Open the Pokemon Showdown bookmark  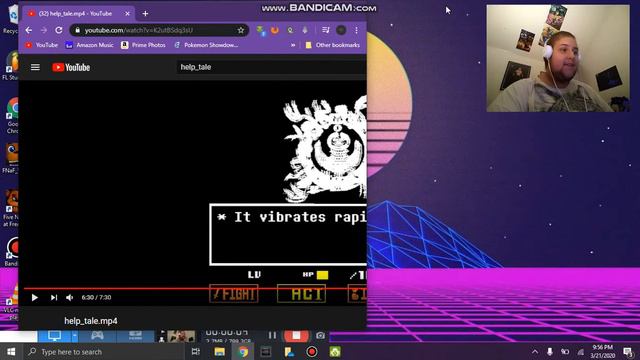pyautogui.click(x=206, y=45)
